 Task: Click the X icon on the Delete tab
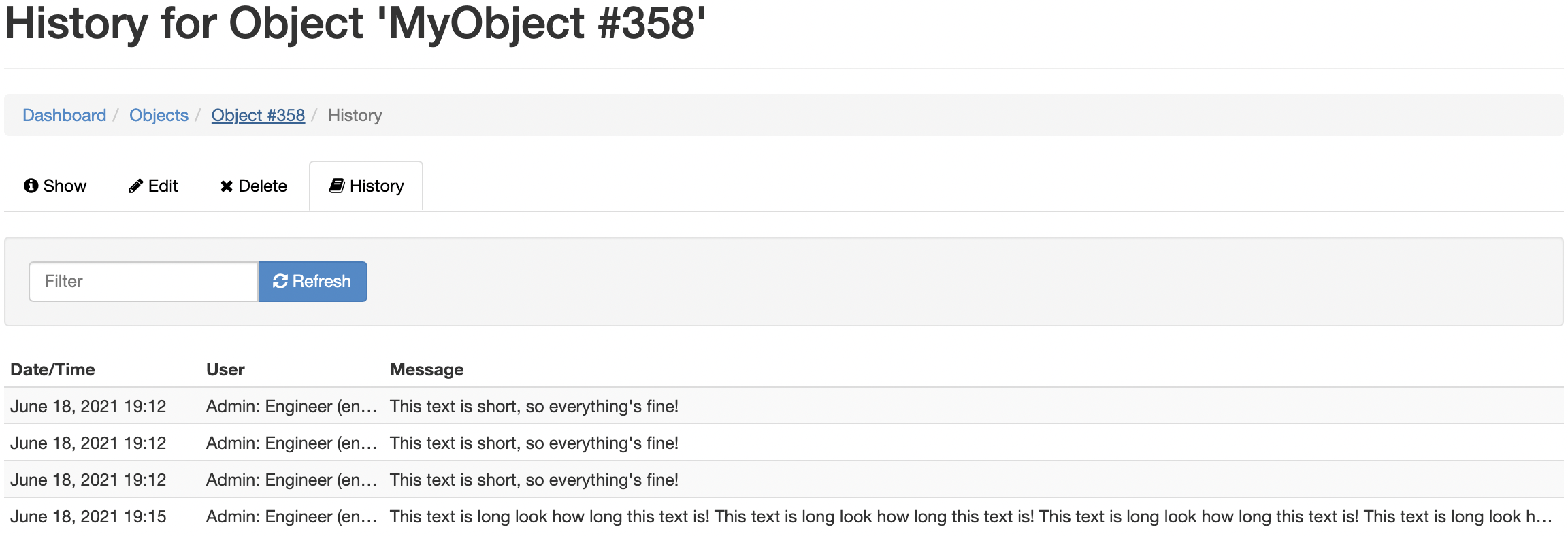tap(227, 186)
